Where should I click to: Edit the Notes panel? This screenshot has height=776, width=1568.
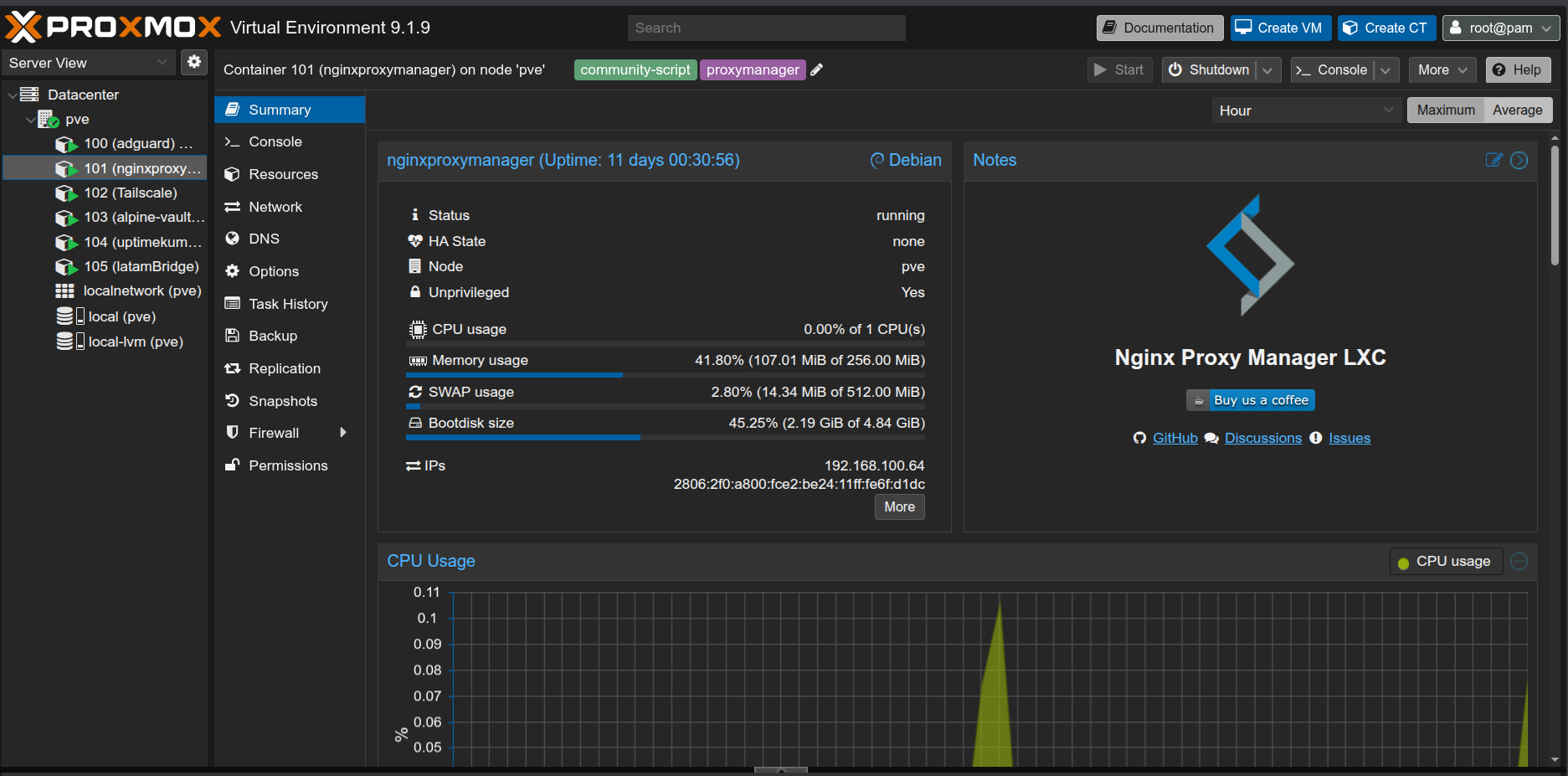1494,160
